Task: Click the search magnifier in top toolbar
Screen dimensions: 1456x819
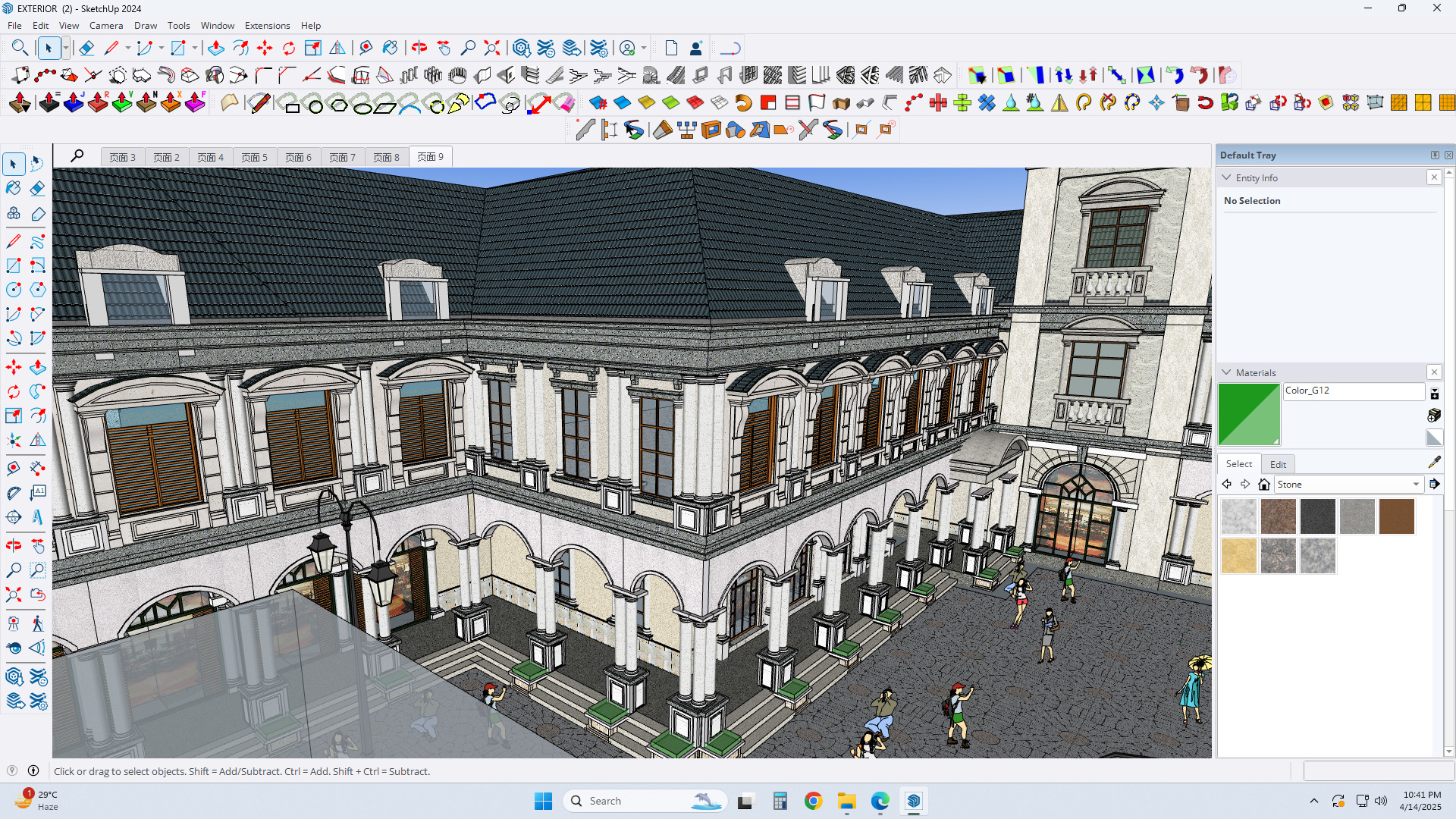Action: (x=20, y=49)
